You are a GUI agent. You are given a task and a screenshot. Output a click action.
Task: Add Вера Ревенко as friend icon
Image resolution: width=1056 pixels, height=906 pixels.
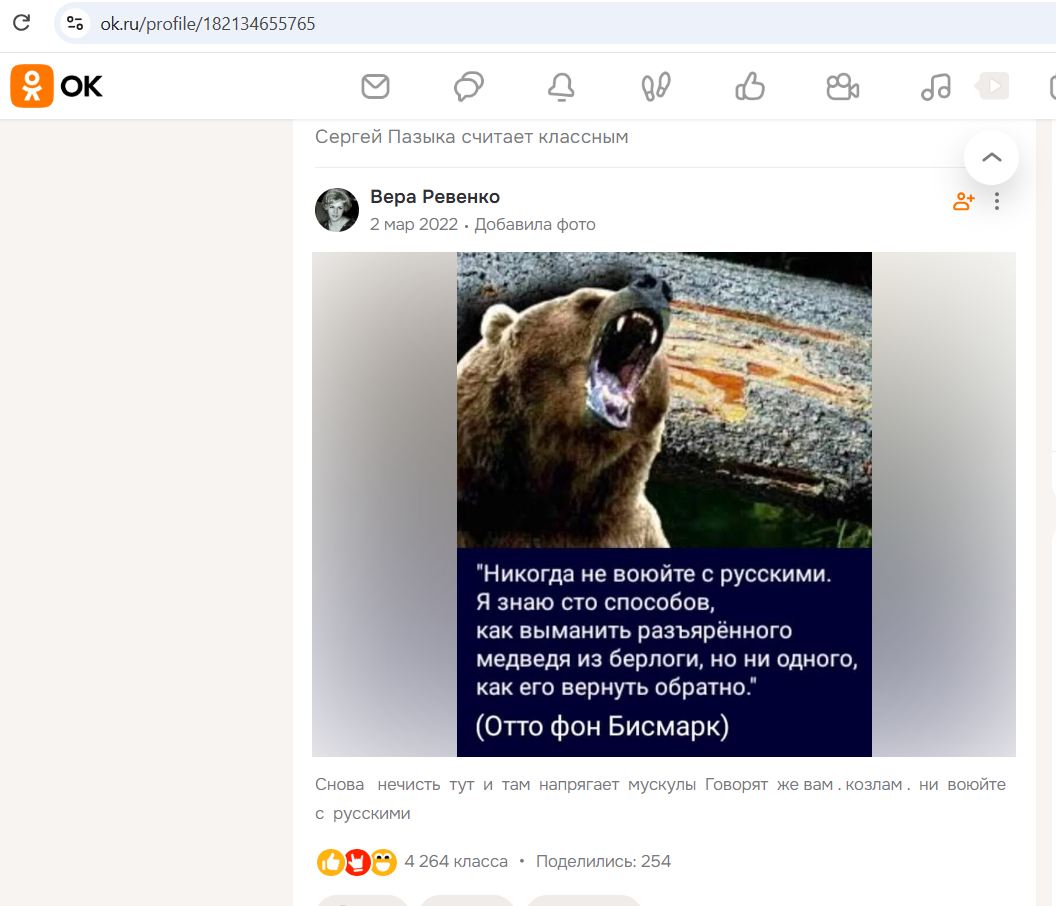pyautogui.click(x=964, y=201)
